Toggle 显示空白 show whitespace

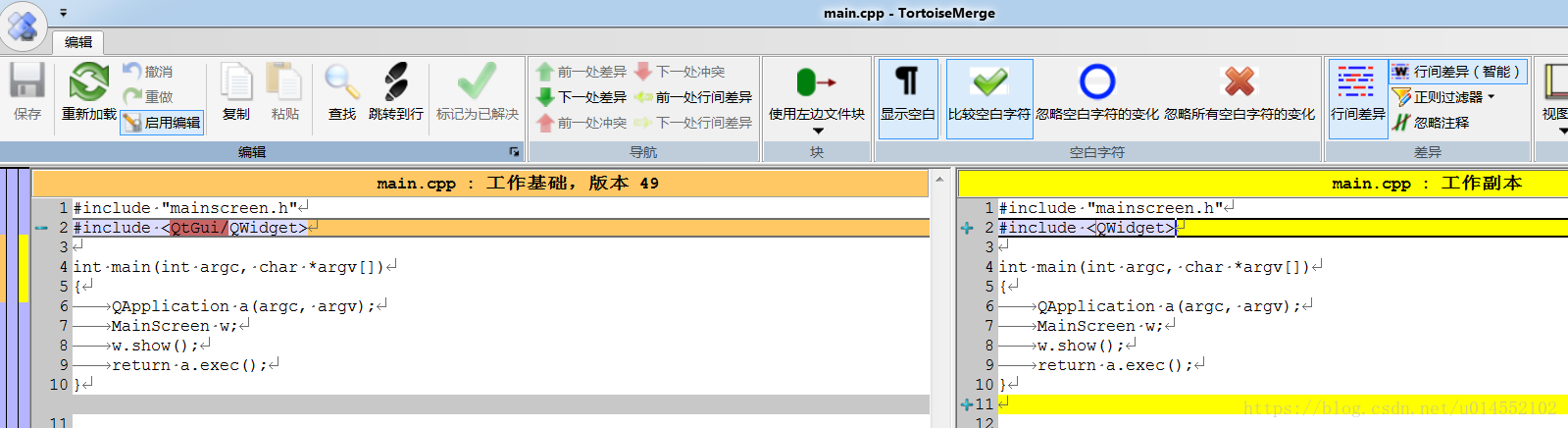pos(908,98)
